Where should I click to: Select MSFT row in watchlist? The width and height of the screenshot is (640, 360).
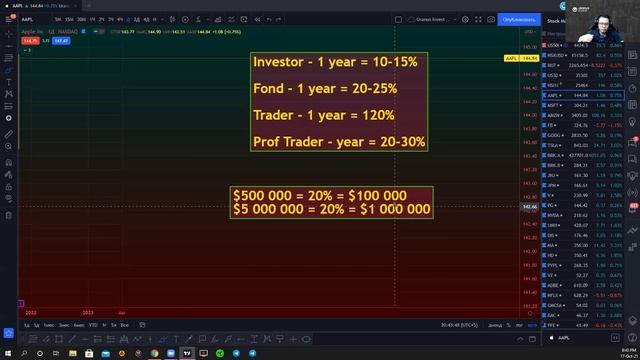pyautogui.click(x=583, y=105)
